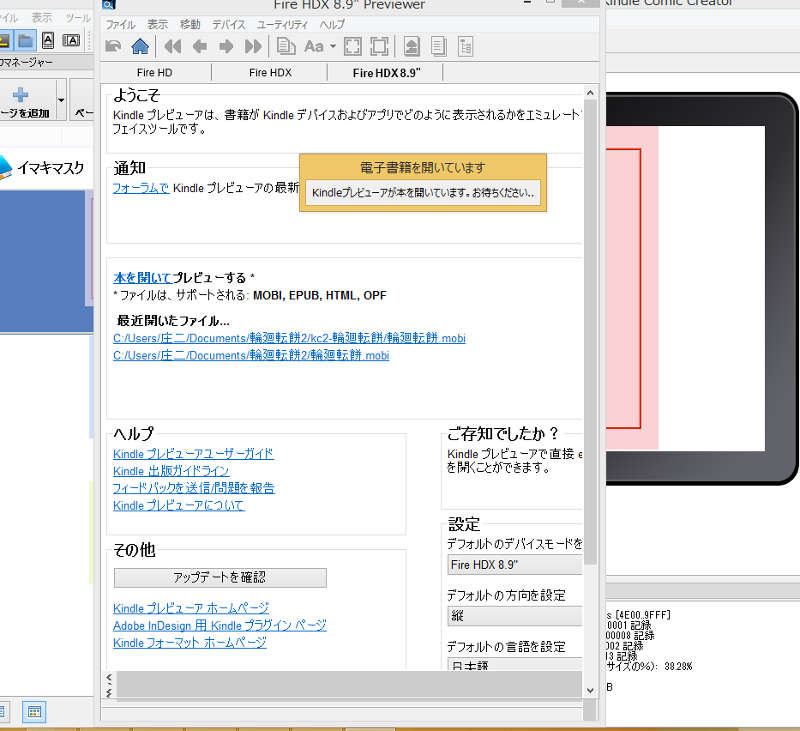Switch to the Fire HDX tab
This screenshot has width=800, height=731.
click(x=270, y=73)
